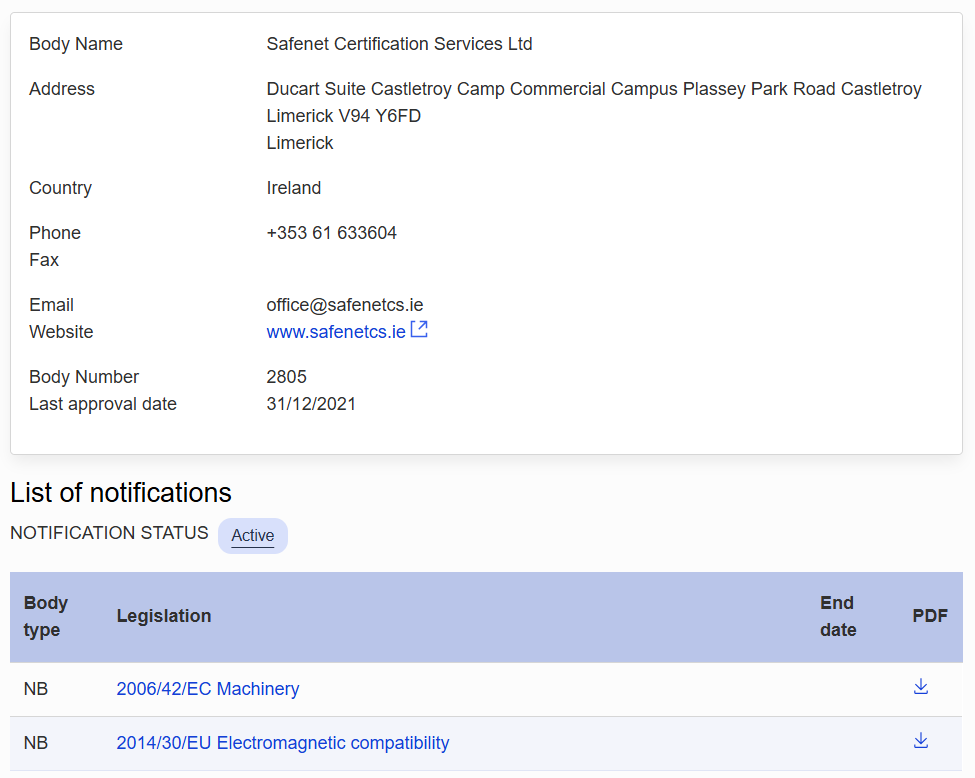
Task: Select the PDF column header
Action: (930, 616)
